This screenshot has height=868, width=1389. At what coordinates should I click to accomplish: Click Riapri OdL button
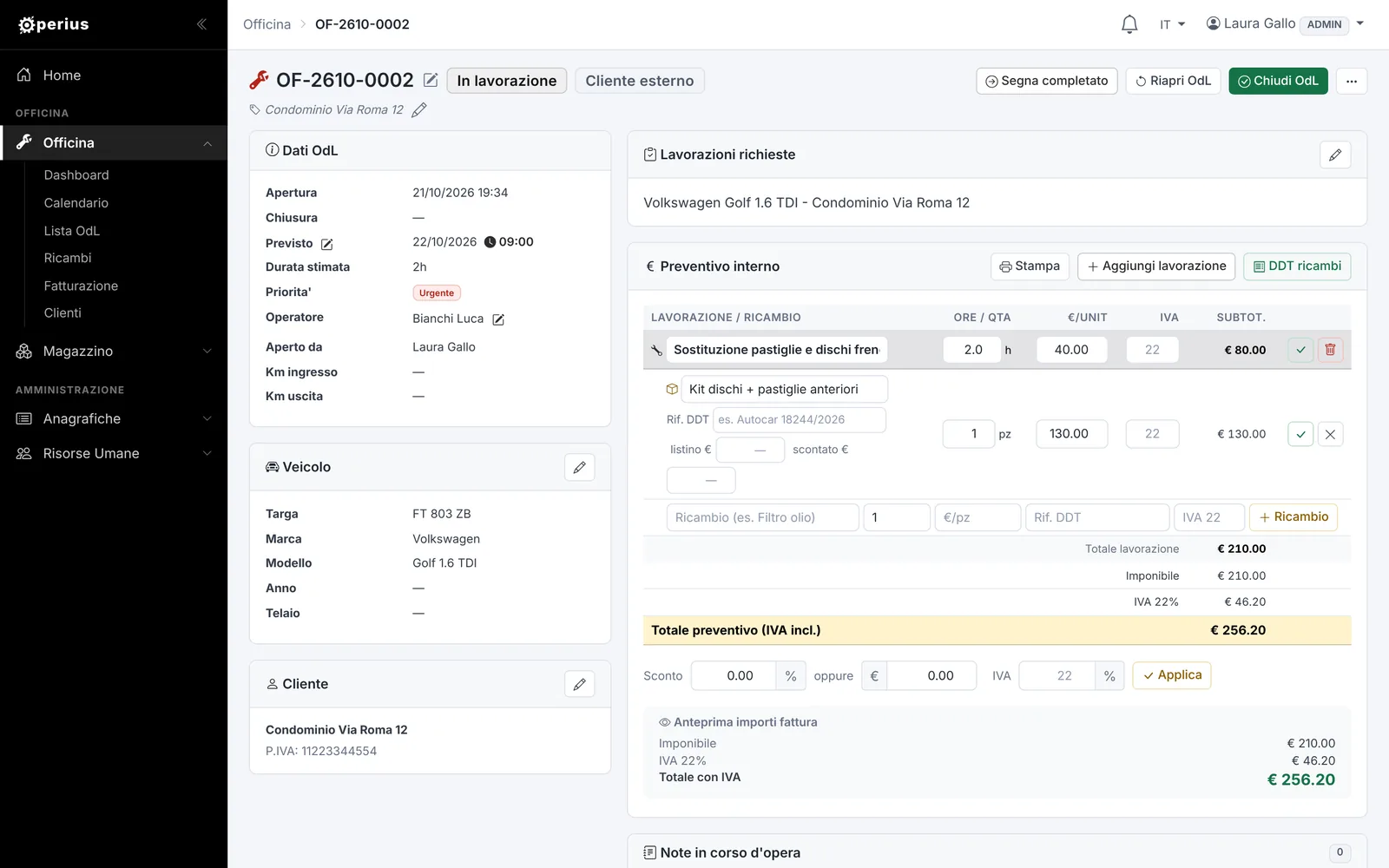click(1174, 81)
